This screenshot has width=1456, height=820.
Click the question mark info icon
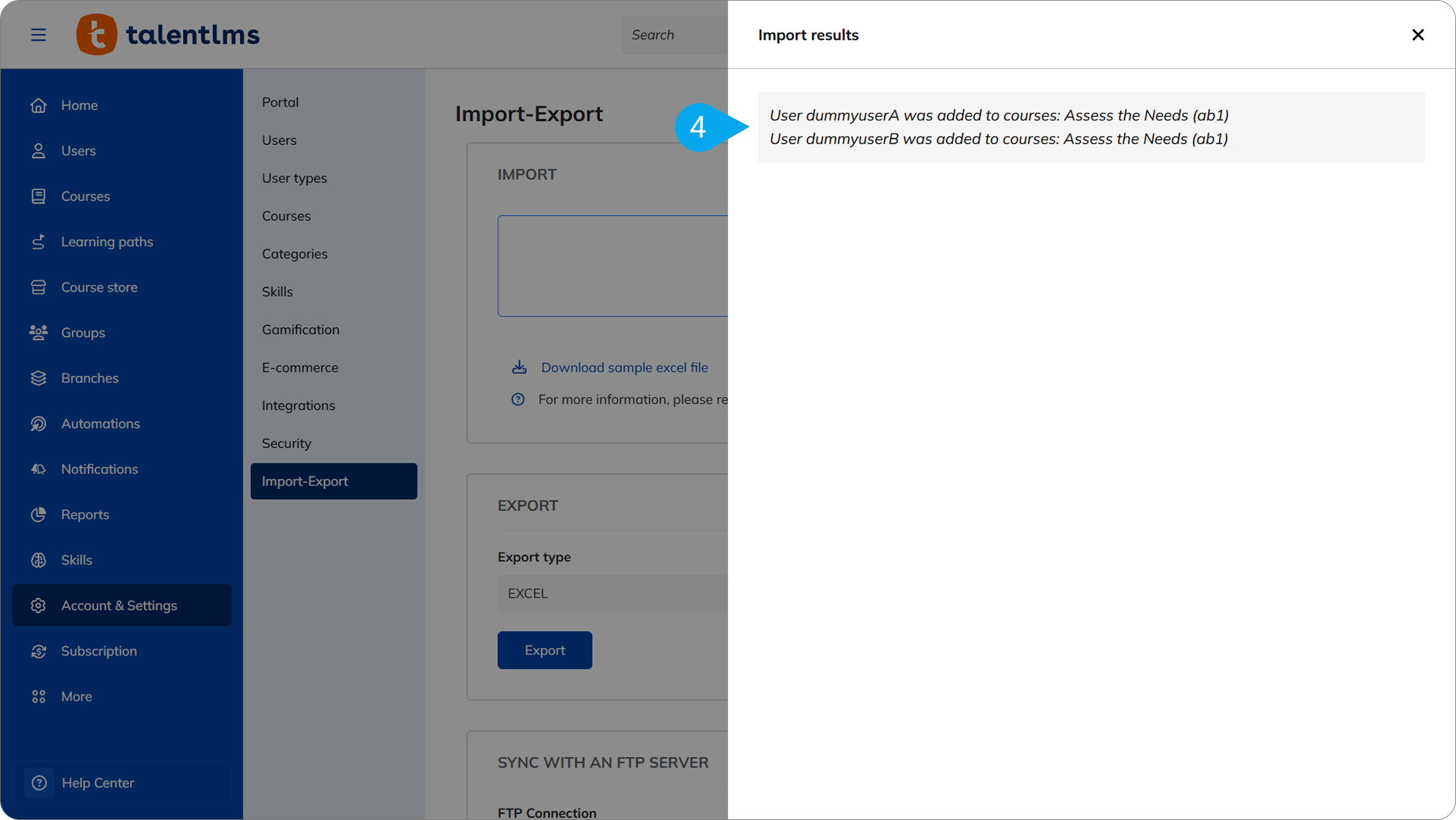pos(518,400)
